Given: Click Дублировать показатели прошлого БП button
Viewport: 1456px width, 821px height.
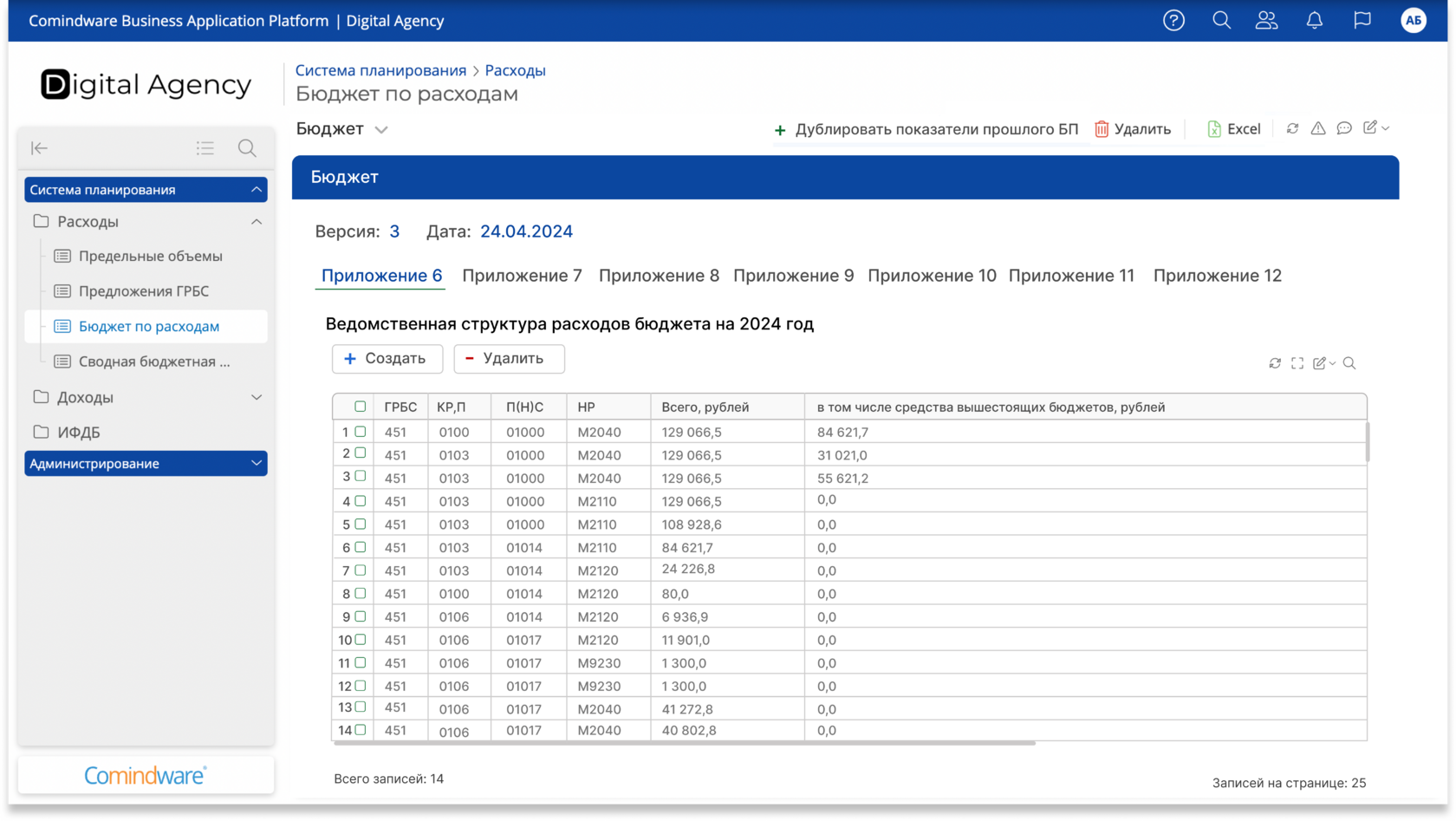Looking at the screenshot, I should [x=926, y=129].
